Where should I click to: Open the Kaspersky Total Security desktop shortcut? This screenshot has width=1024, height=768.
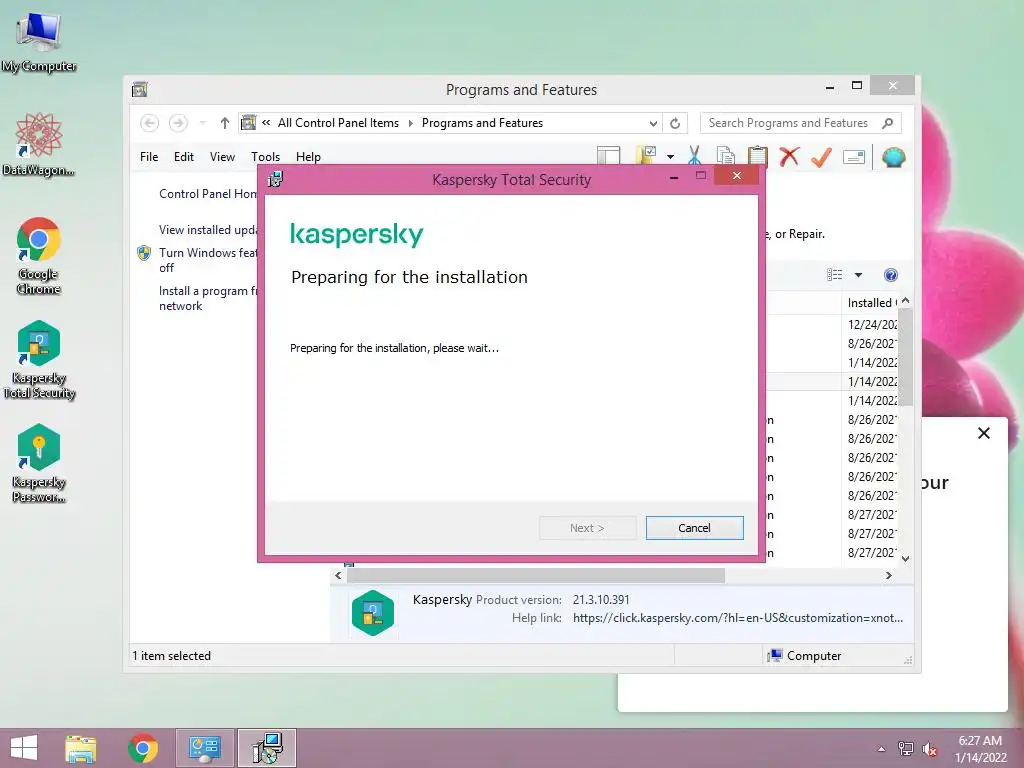[x=39, y=360]
